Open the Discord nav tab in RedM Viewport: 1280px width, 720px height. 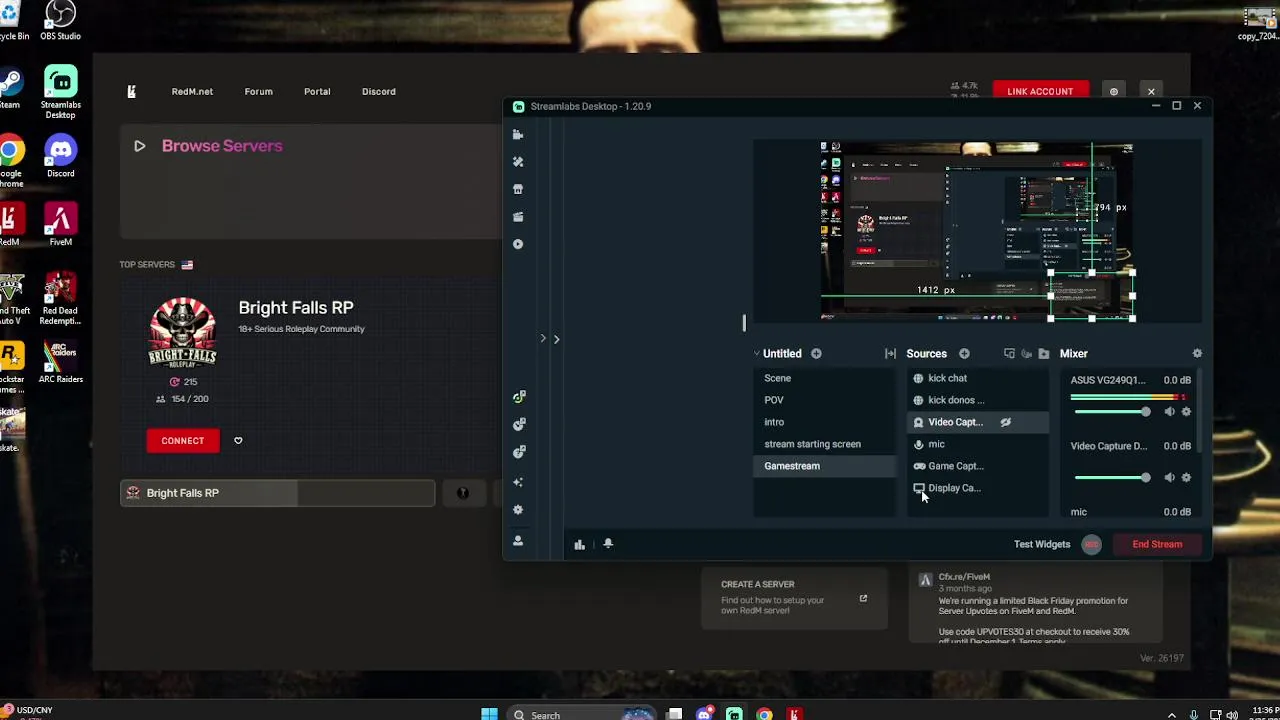[379, 91]
